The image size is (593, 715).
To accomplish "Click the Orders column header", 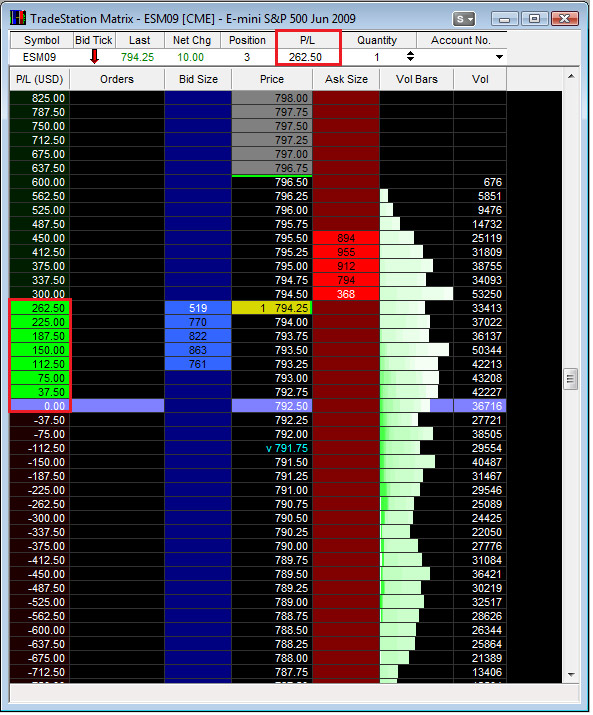I will 117,79.
